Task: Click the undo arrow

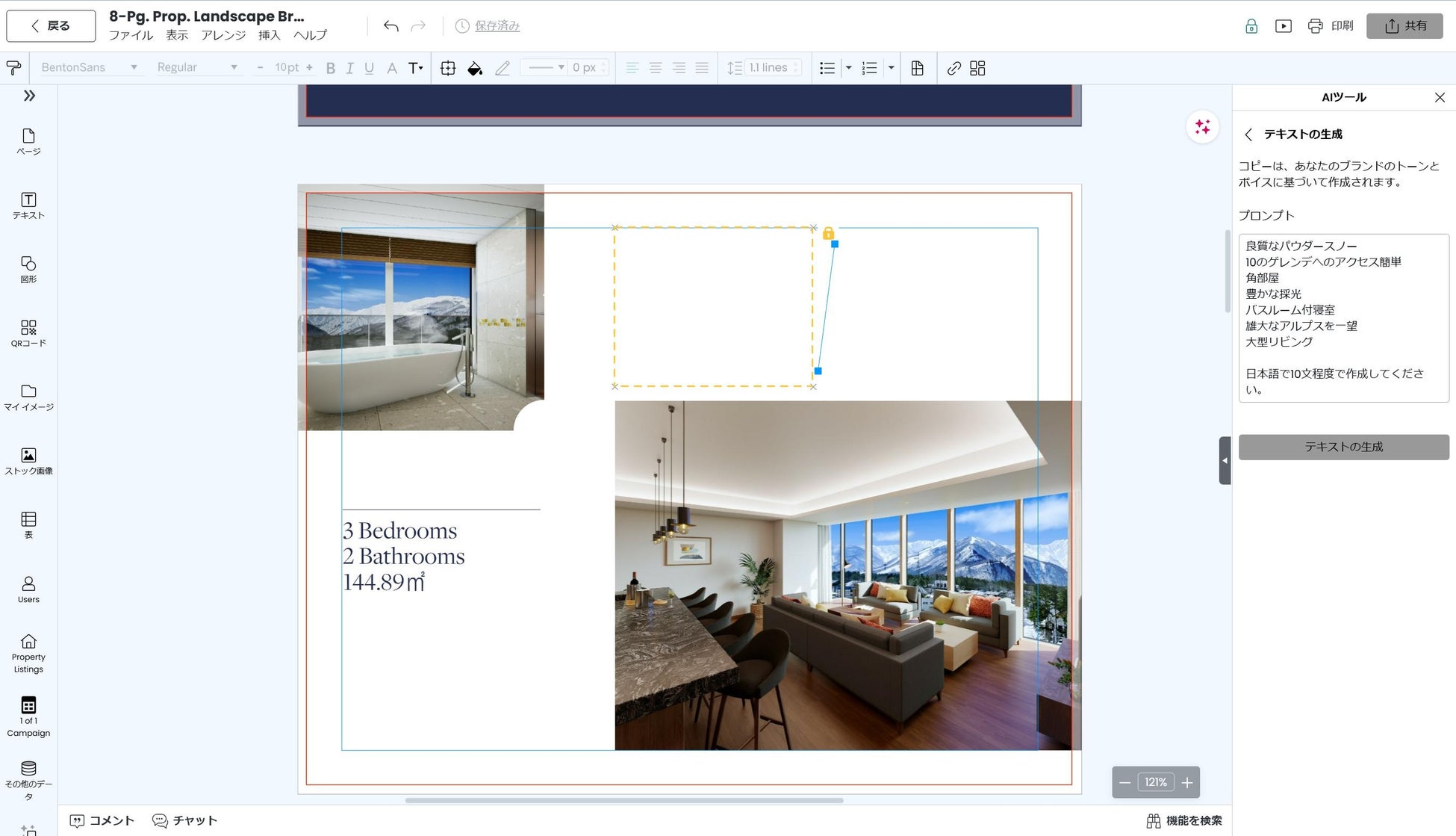Action: pyautogui.click(x=391, y=26)
